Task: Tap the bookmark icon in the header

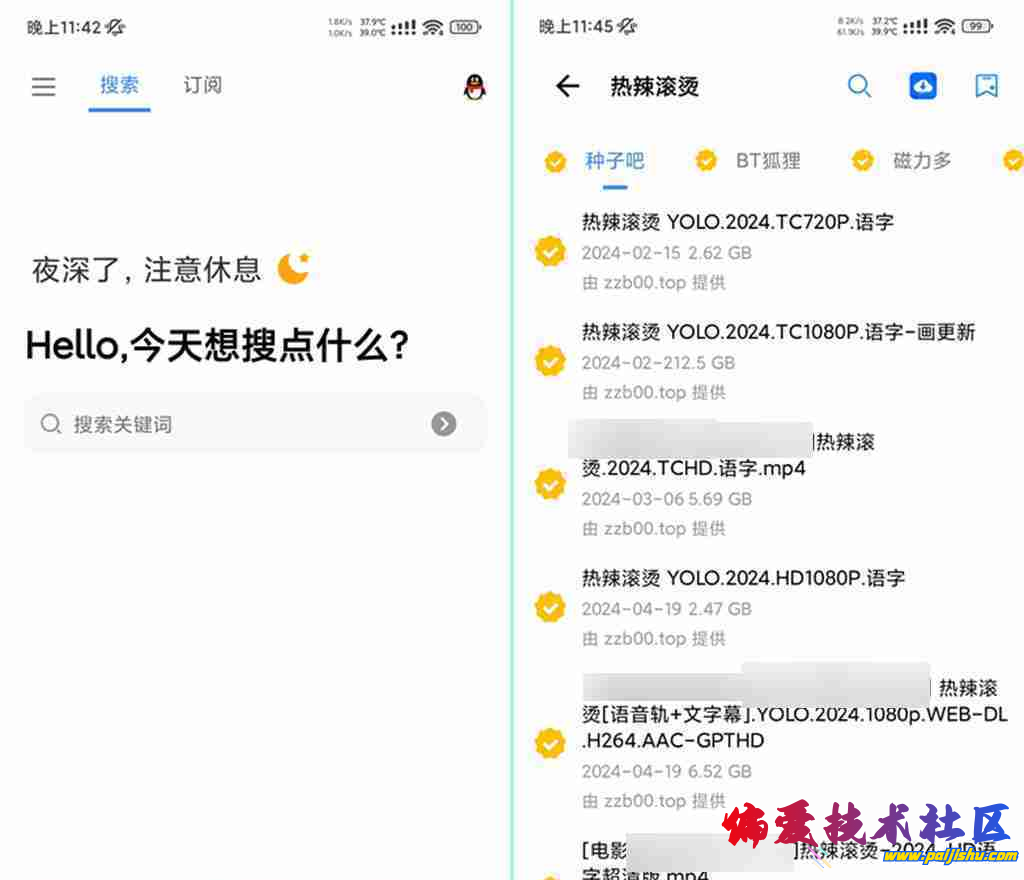Action: (x=986, y=86)
